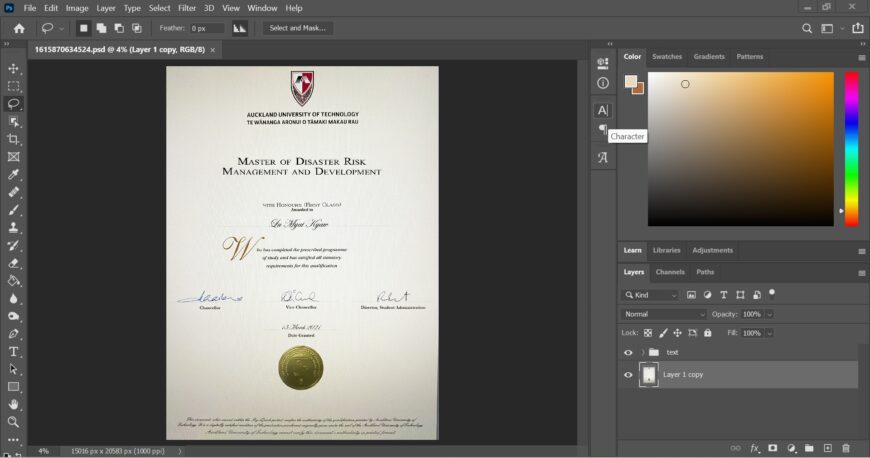Image resolution: width=870 pixels, height=458 pixels.
Task: Select the Lasso tool in toolbar
Action: pyautogui.click(x=13, y=104)
